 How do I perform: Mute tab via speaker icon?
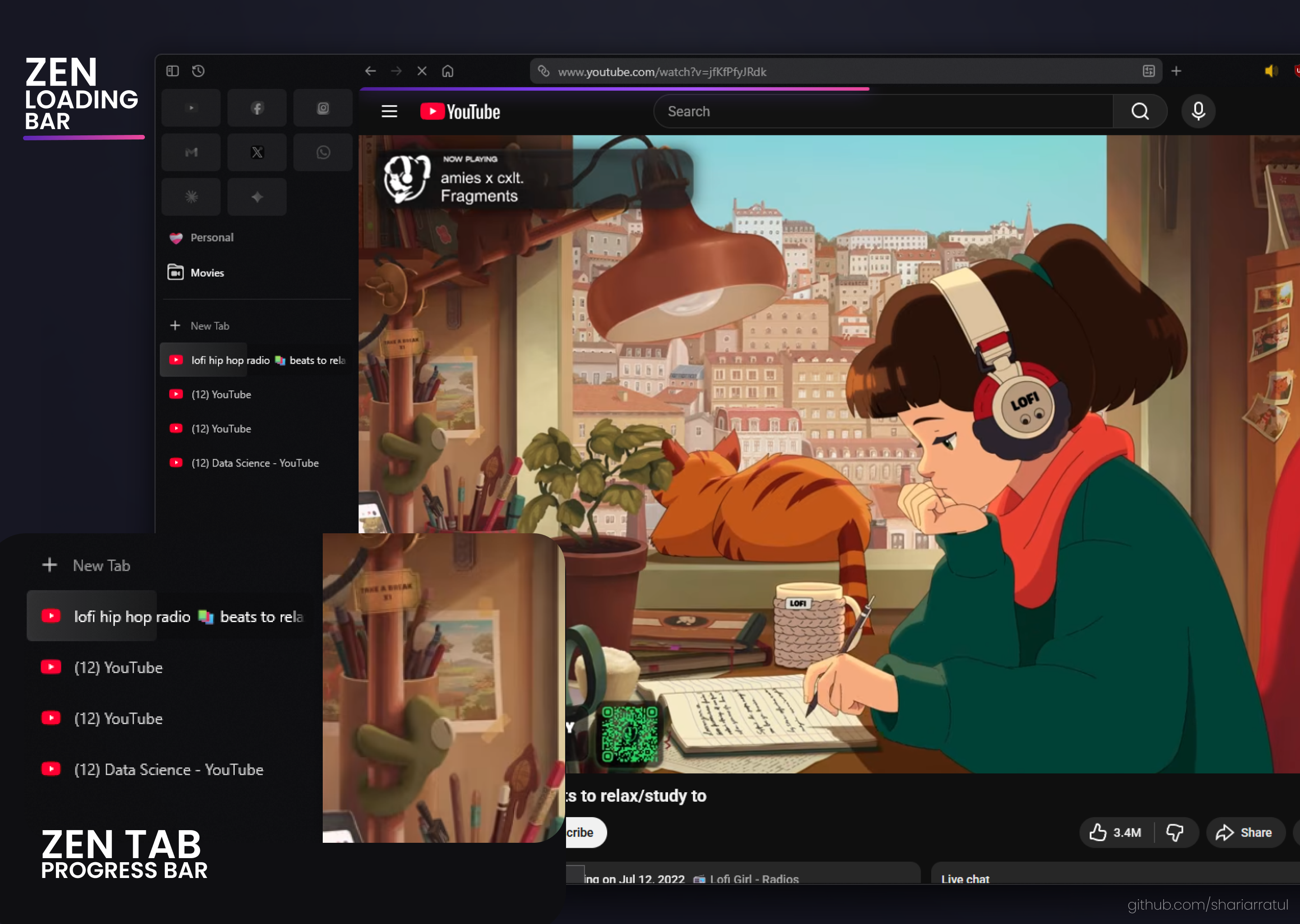[x=1270, y=71]
